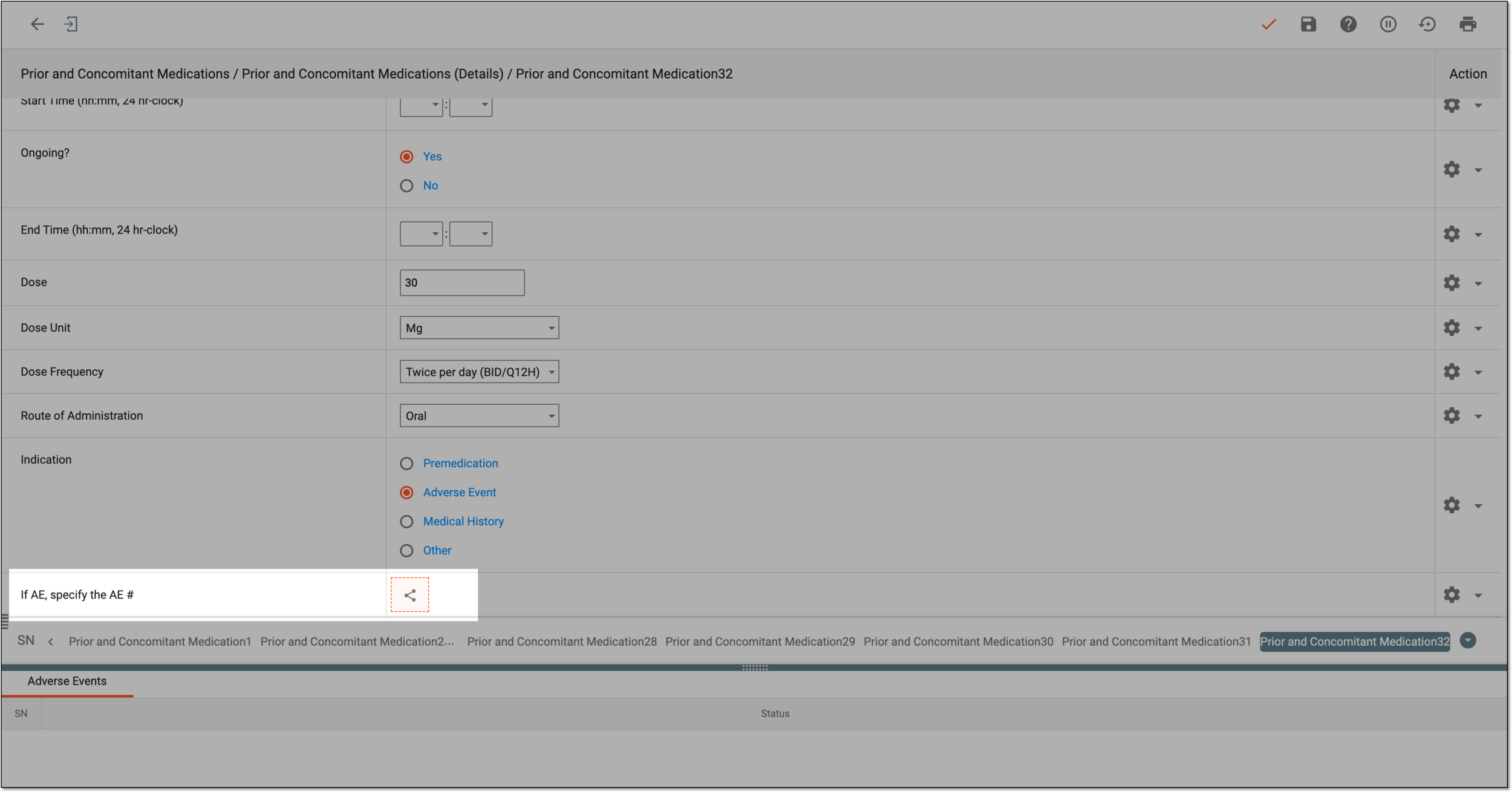
Task: Open help via question mark icon
Action: [x=1348, y=24]
